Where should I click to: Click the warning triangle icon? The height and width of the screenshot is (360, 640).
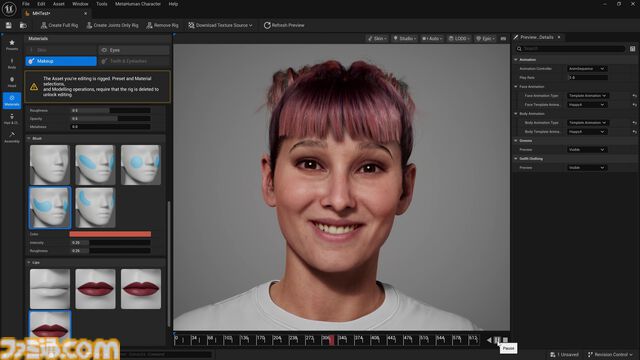34,87
